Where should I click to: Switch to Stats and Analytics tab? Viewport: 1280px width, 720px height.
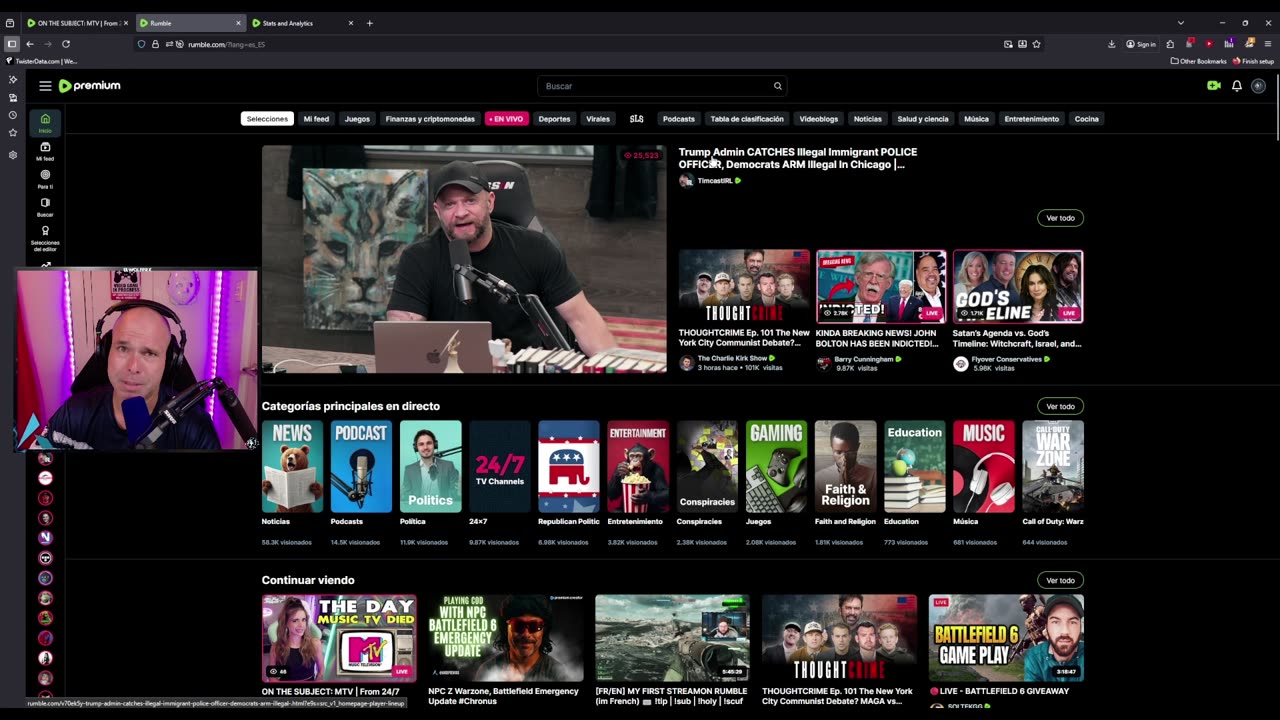pos(303,23)
